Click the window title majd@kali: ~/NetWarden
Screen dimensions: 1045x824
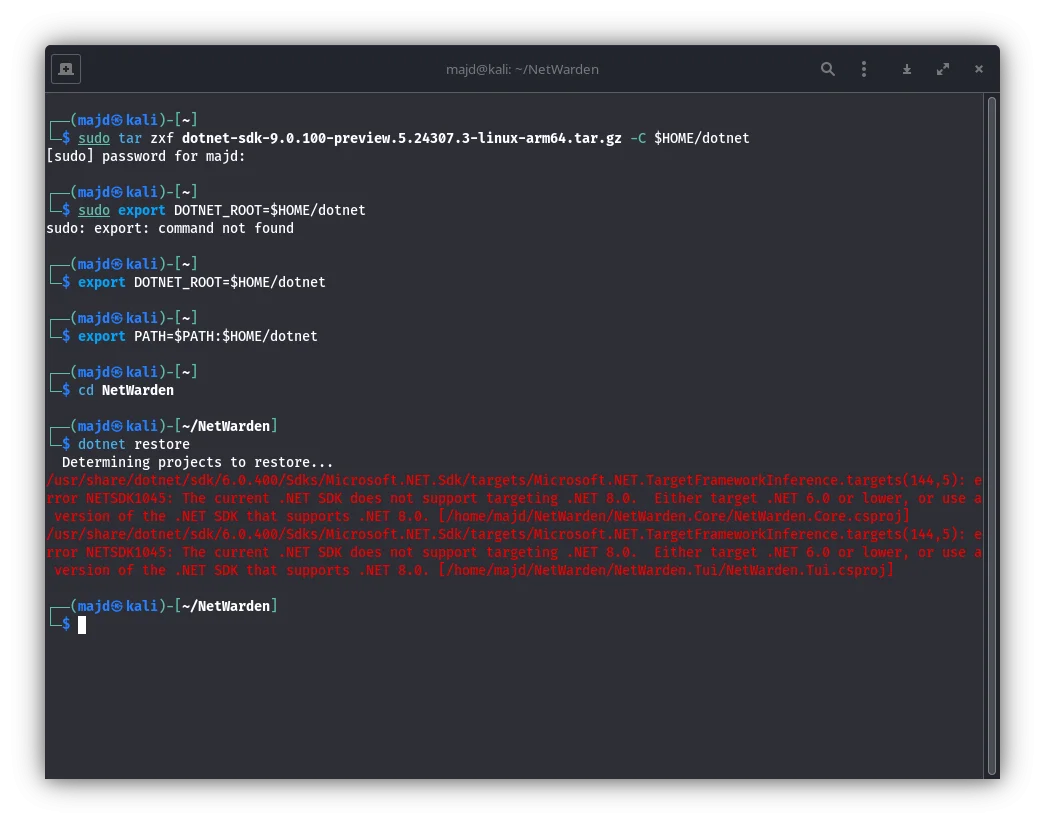tap(522, 69)
